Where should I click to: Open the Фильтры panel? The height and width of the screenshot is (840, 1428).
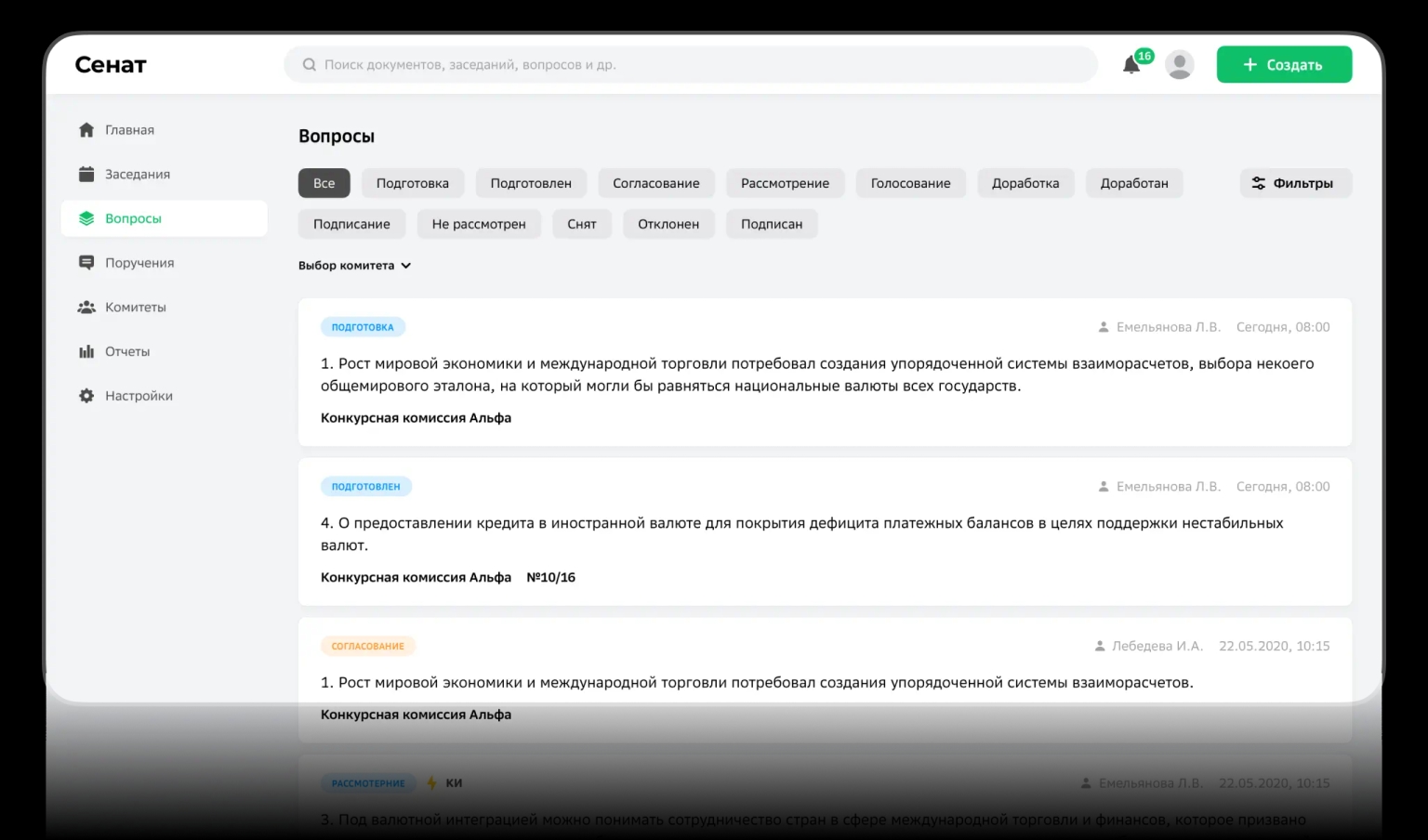1295,183
